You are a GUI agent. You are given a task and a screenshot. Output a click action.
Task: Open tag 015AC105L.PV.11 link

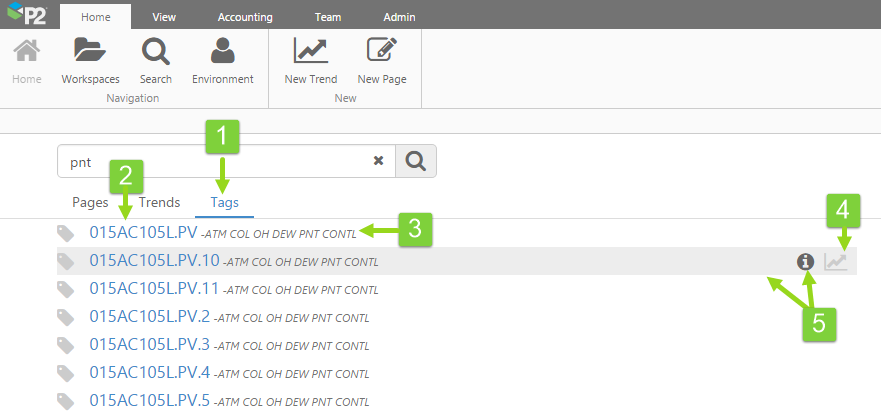click(154, 289)
